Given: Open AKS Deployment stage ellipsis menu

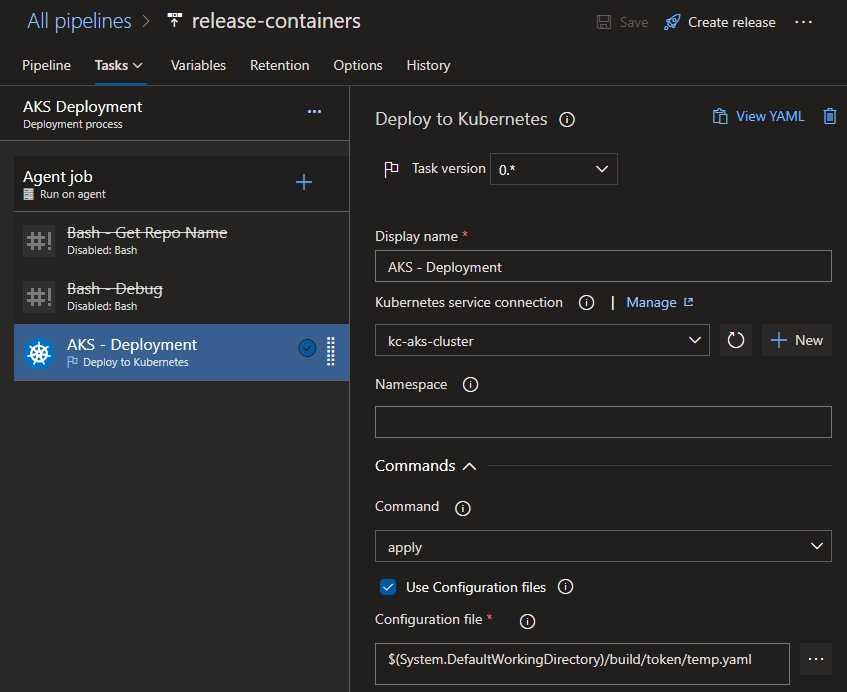Looking at the screenshot, I should (314, 111).
